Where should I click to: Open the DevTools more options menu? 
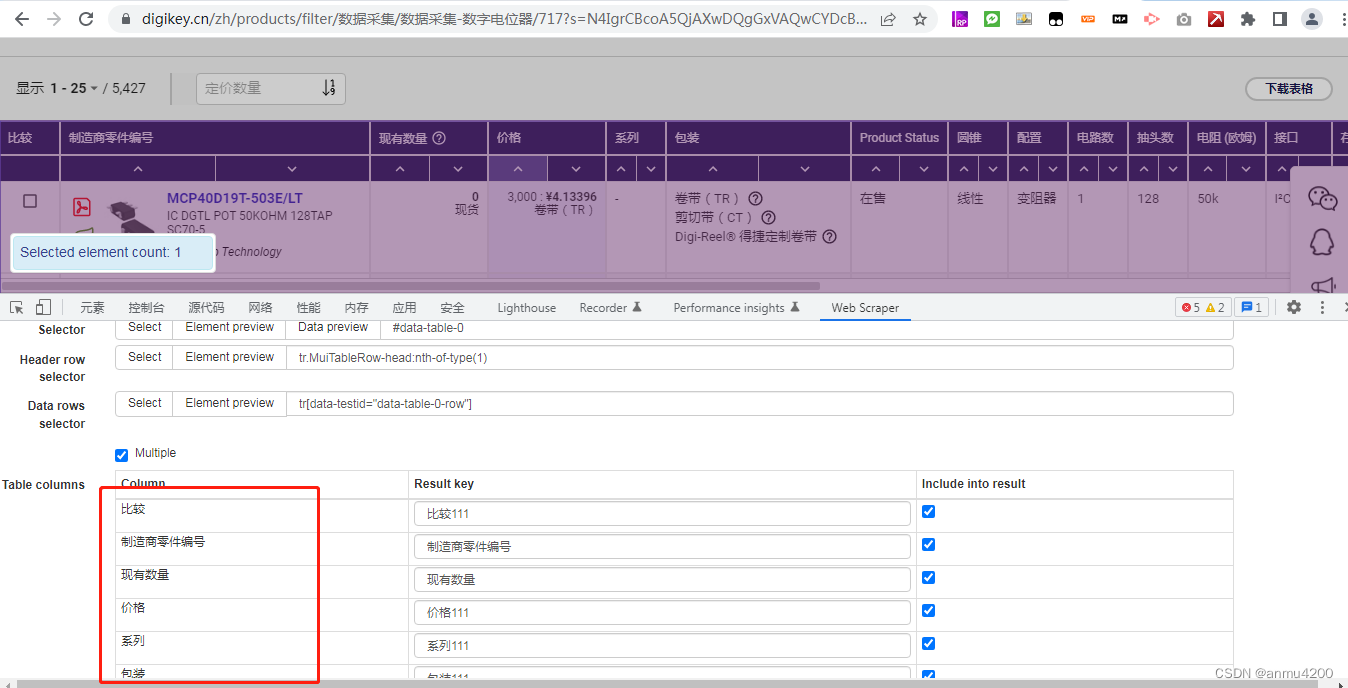click(x=1322, y=307)
